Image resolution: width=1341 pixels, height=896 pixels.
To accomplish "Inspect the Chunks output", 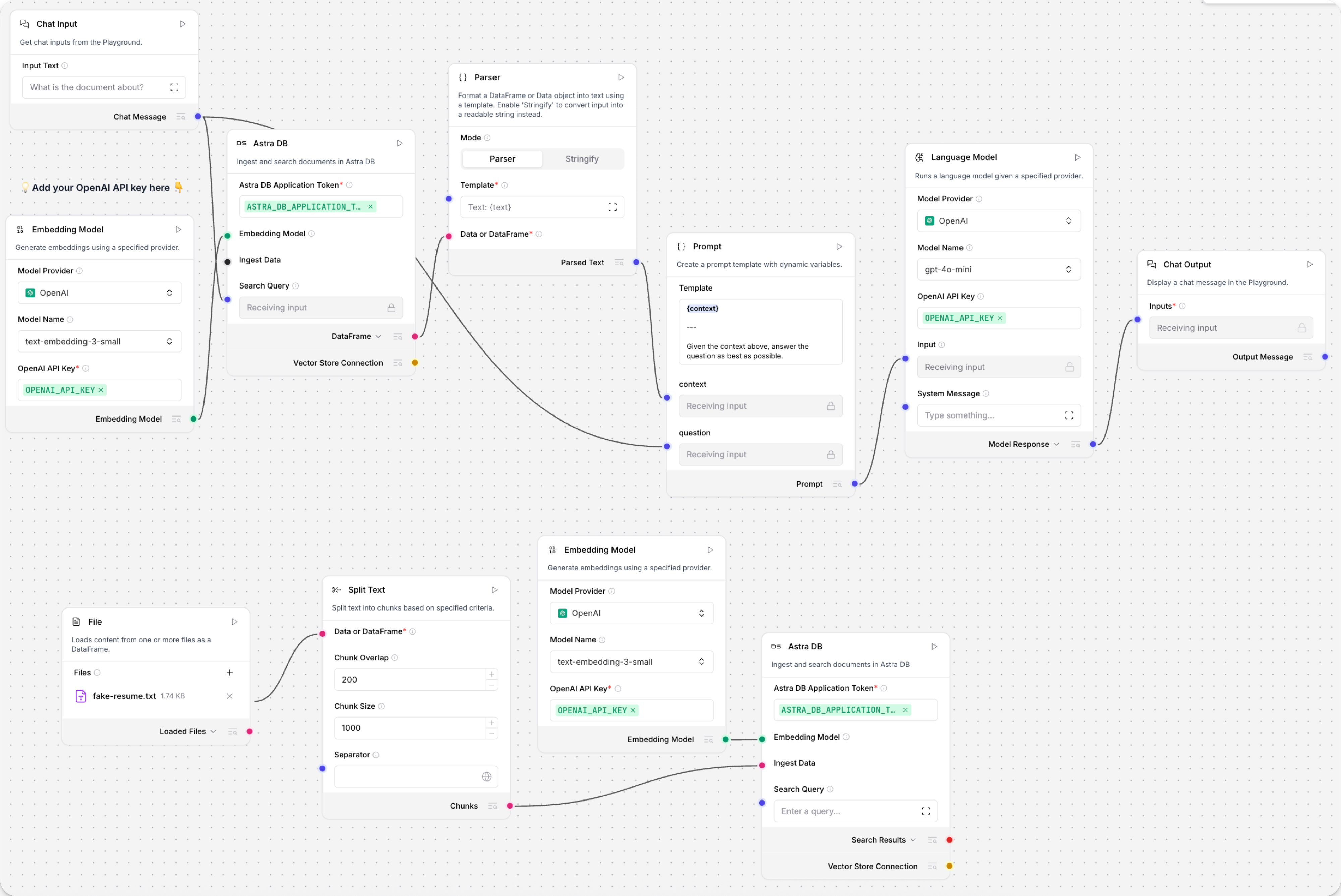I will click(x=492, y=806).
